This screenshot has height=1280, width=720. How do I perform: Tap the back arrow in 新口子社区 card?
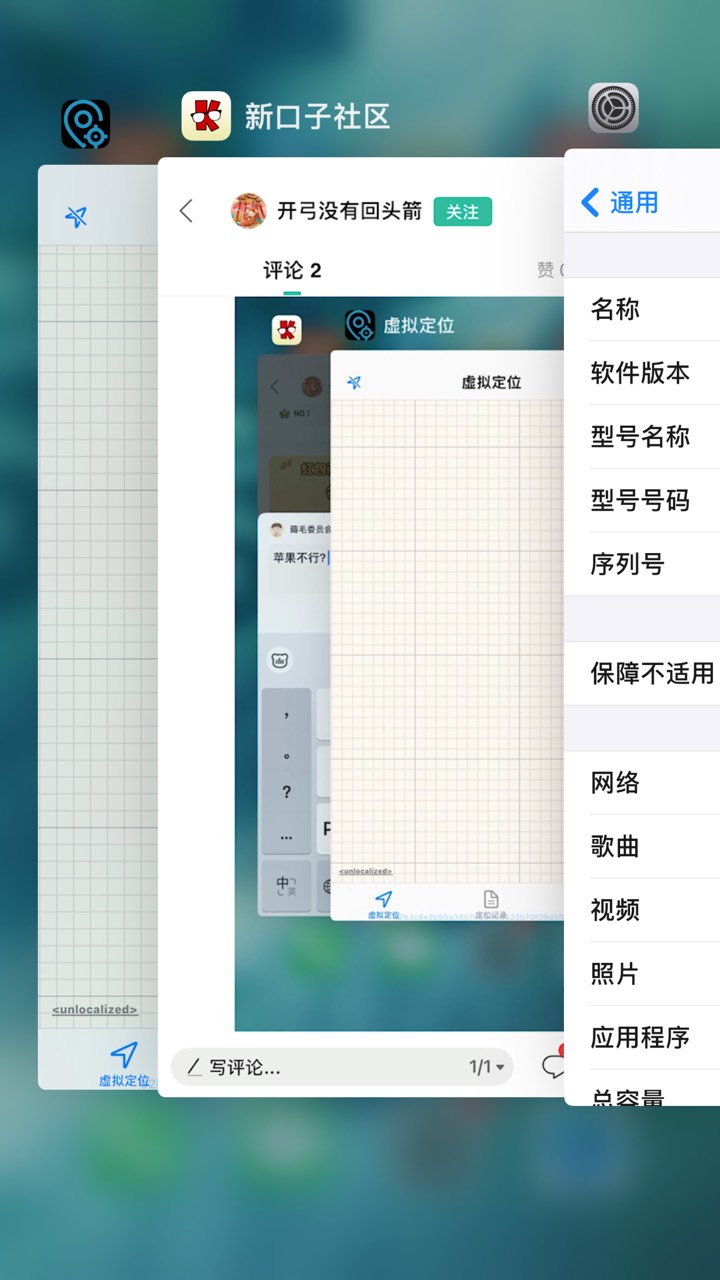tap(186, 211)
